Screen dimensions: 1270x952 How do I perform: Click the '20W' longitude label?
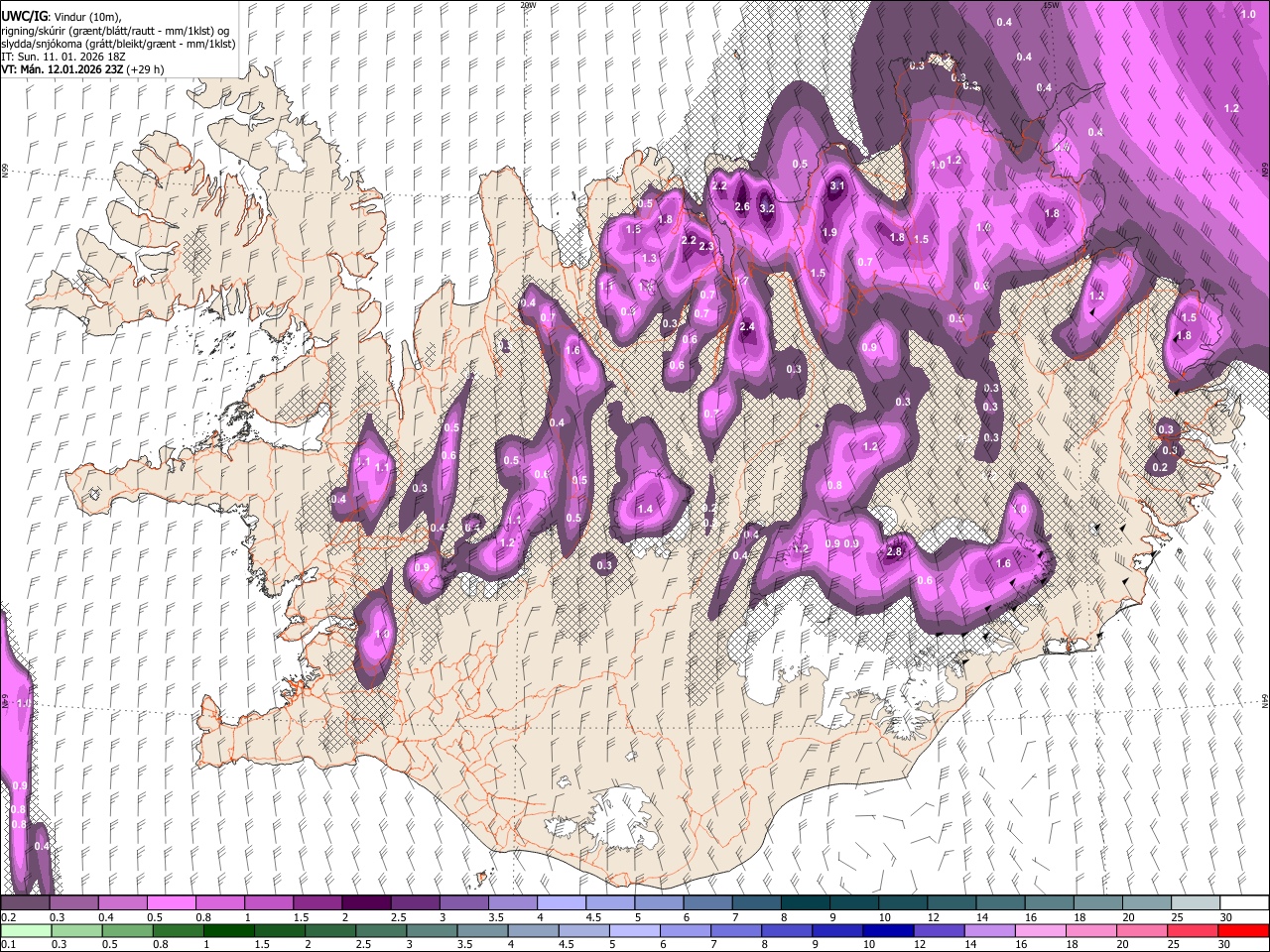pyautogui.click(x=528, y=5)
